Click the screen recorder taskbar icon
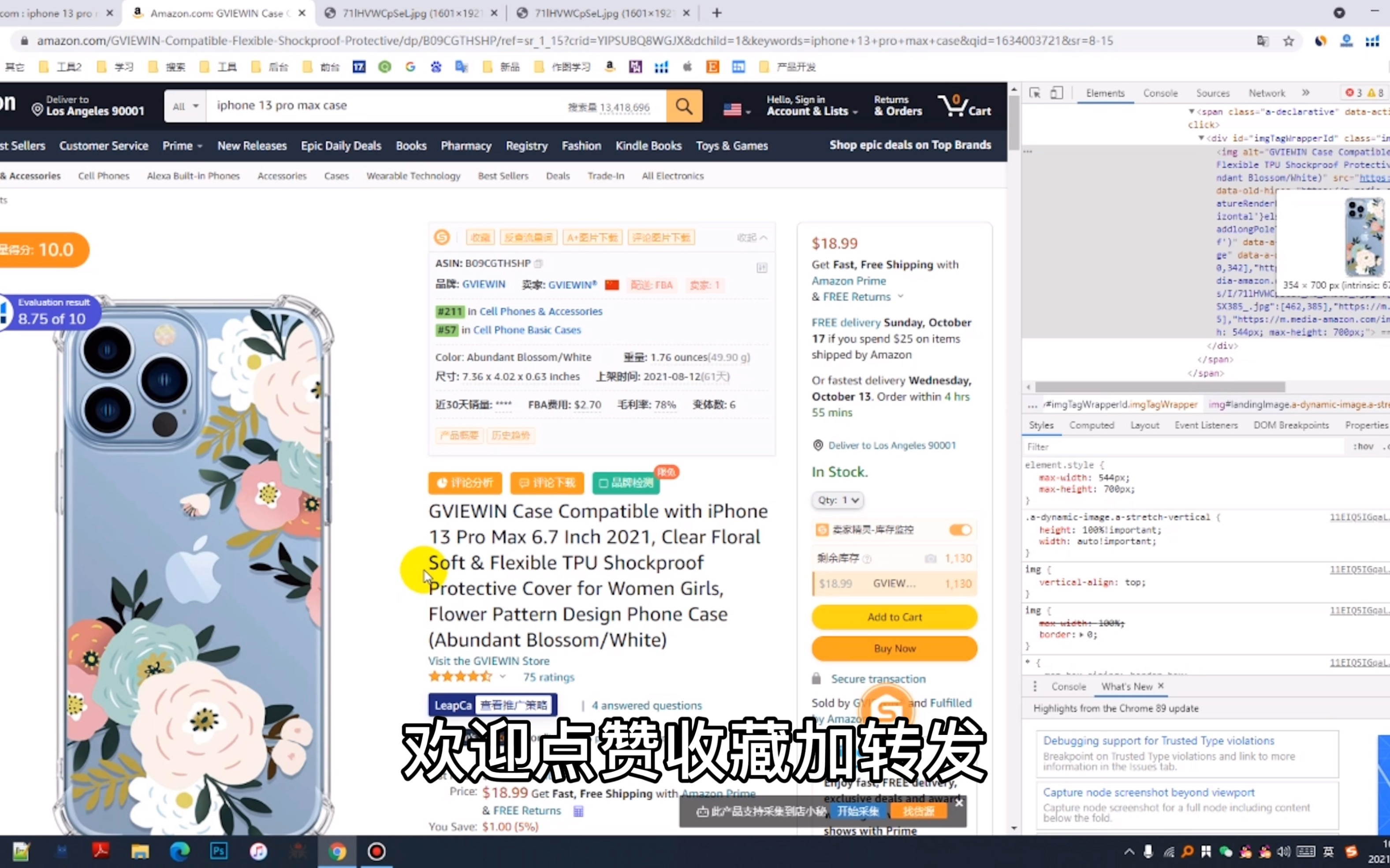The width and height of the screenshot is (1390, 868). 376,851
